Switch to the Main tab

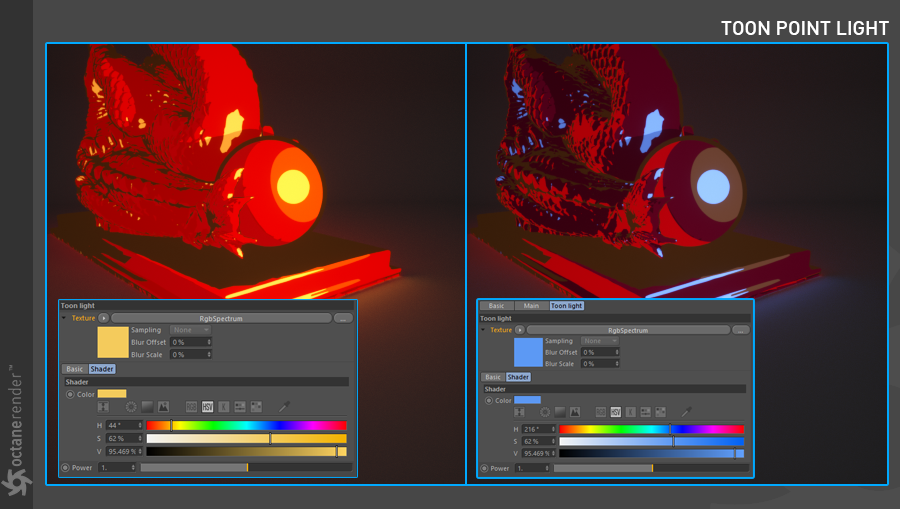click(530, 306)
